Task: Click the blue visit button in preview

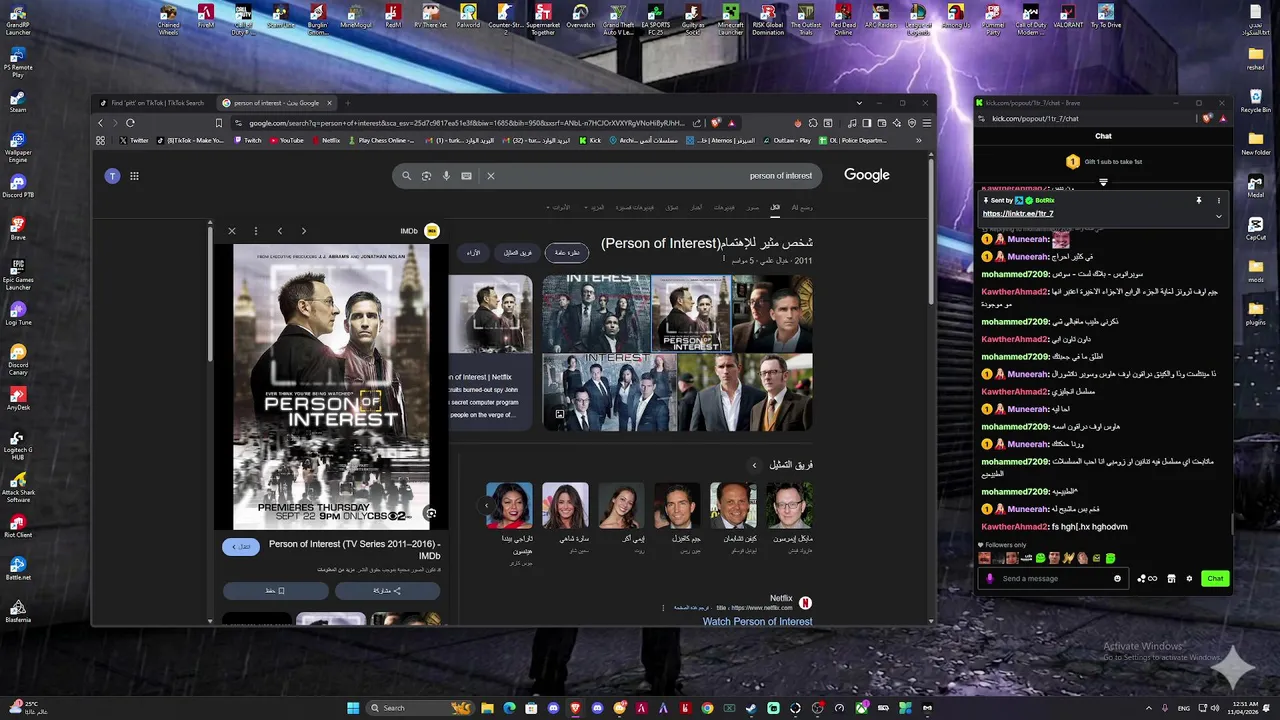Action: pyautogui.click(x=241, y=547)
